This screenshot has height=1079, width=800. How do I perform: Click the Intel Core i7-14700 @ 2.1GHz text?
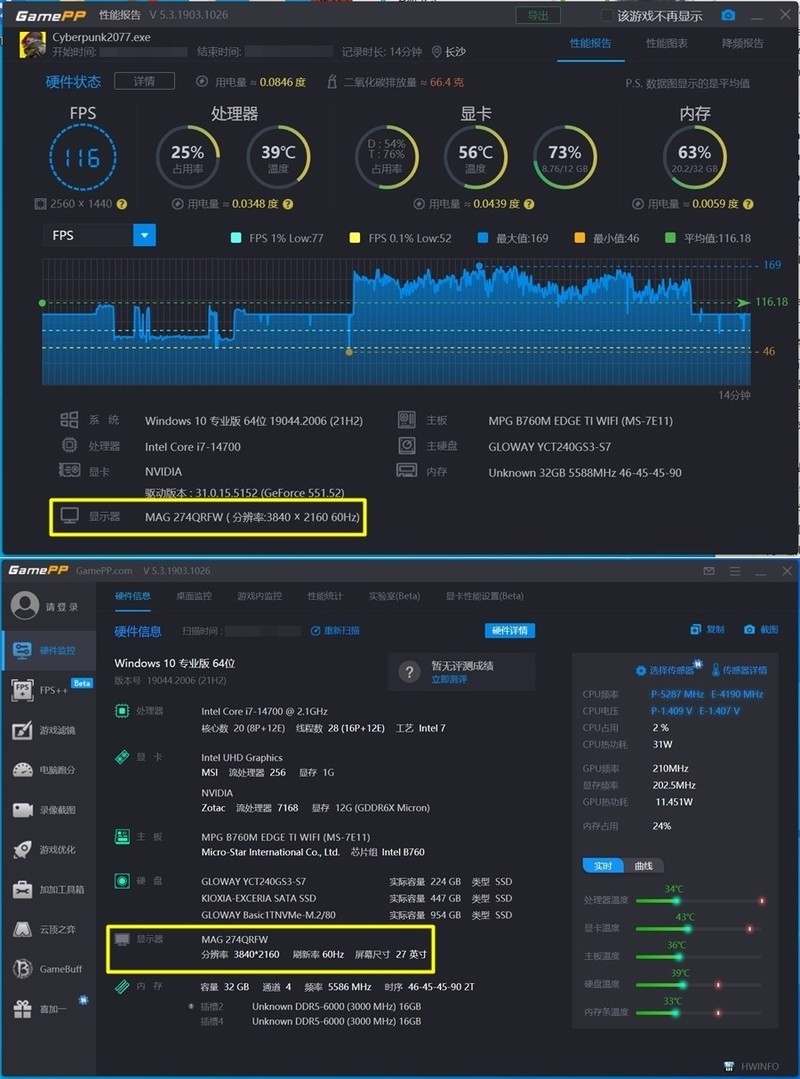[264, 712]
